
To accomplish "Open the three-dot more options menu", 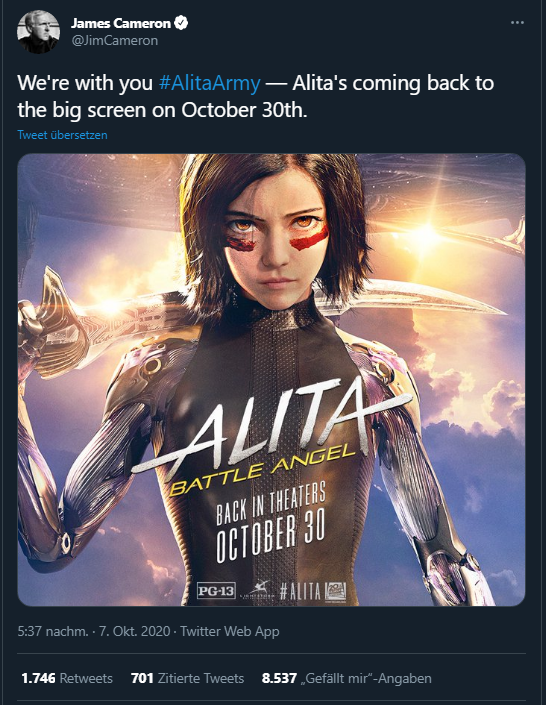I will [x=517, y=22].
